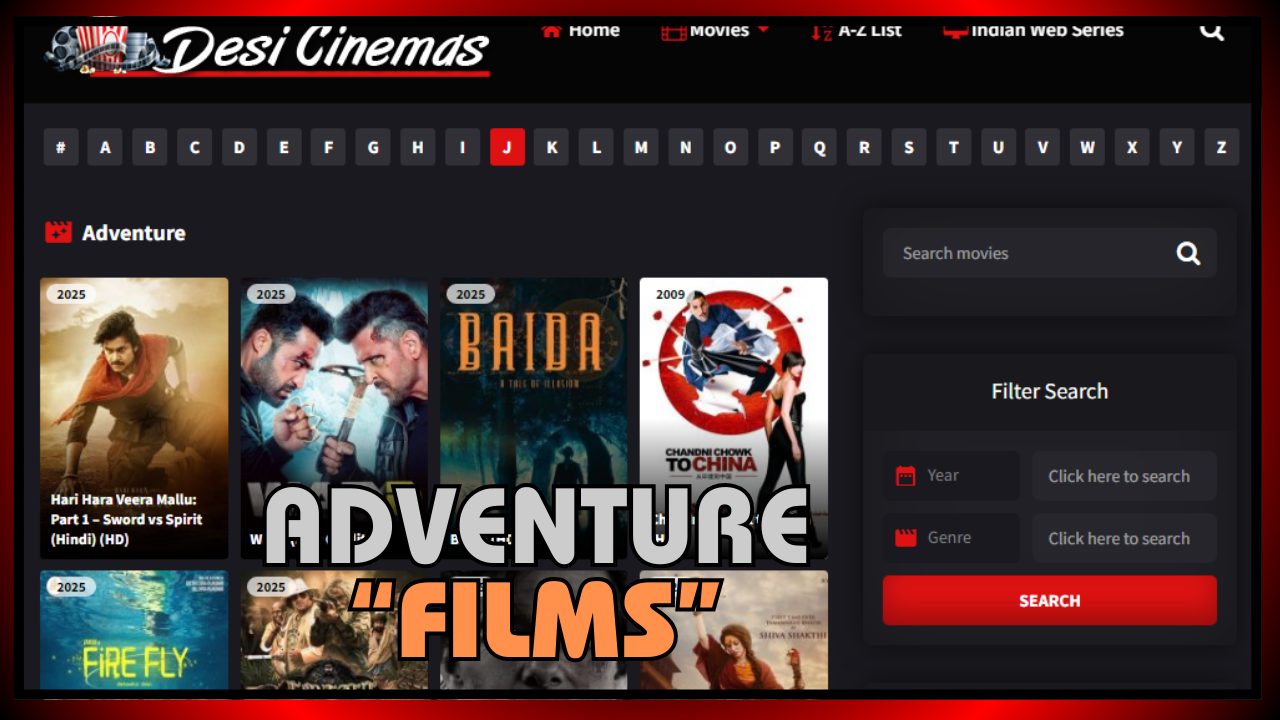
Task: Click the Home icon in navigation bar
Action: [551, 30]
